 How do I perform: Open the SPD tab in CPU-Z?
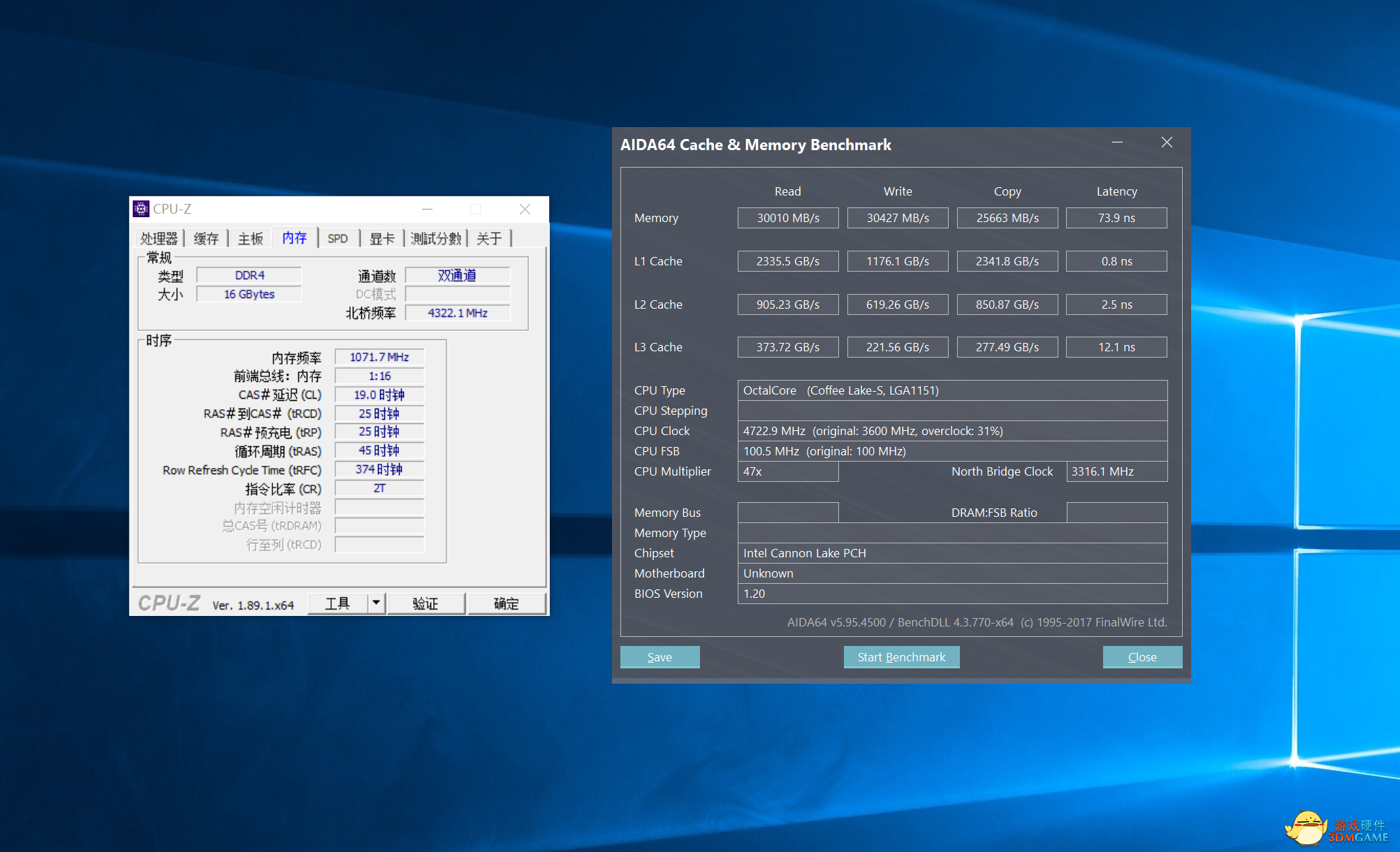tap(338, 239)
